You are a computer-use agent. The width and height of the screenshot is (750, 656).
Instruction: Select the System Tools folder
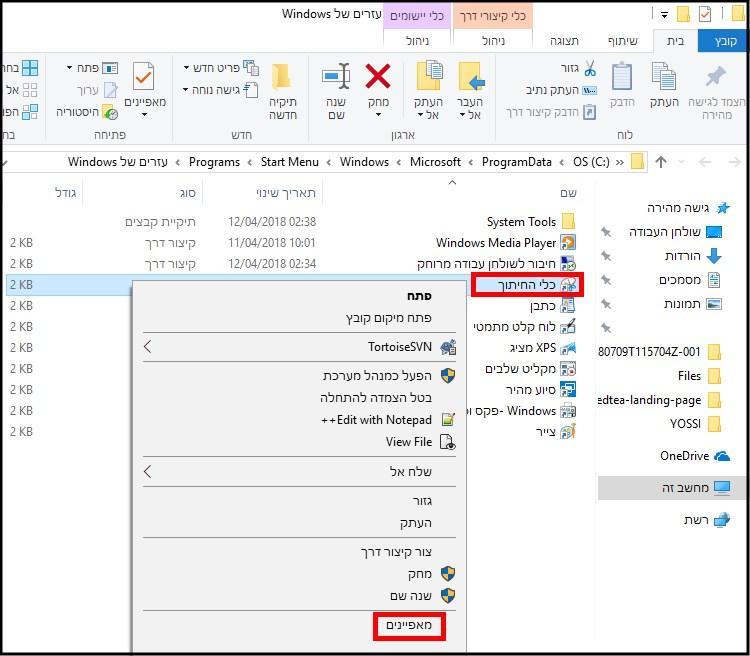coord(530,222)
